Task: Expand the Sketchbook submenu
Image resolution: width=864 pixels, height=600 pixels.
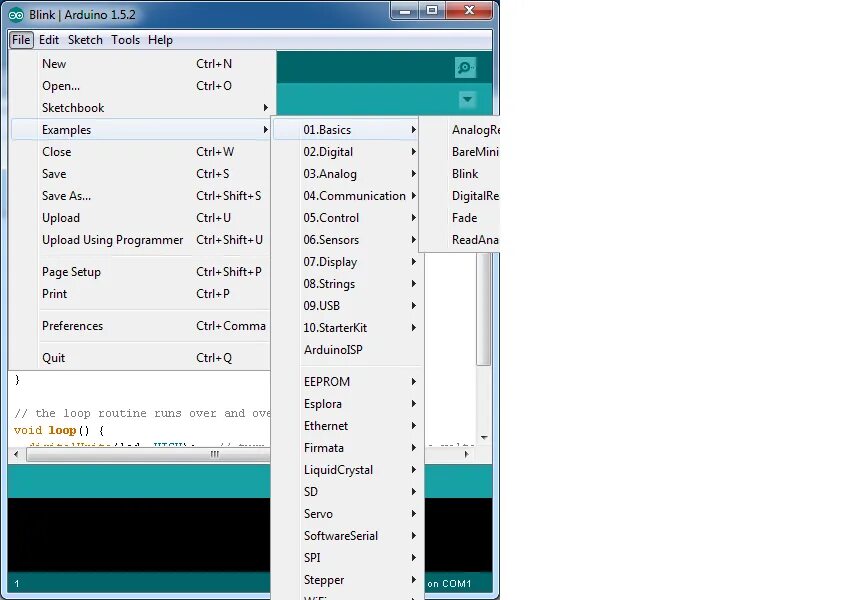Action: (141, 108)
